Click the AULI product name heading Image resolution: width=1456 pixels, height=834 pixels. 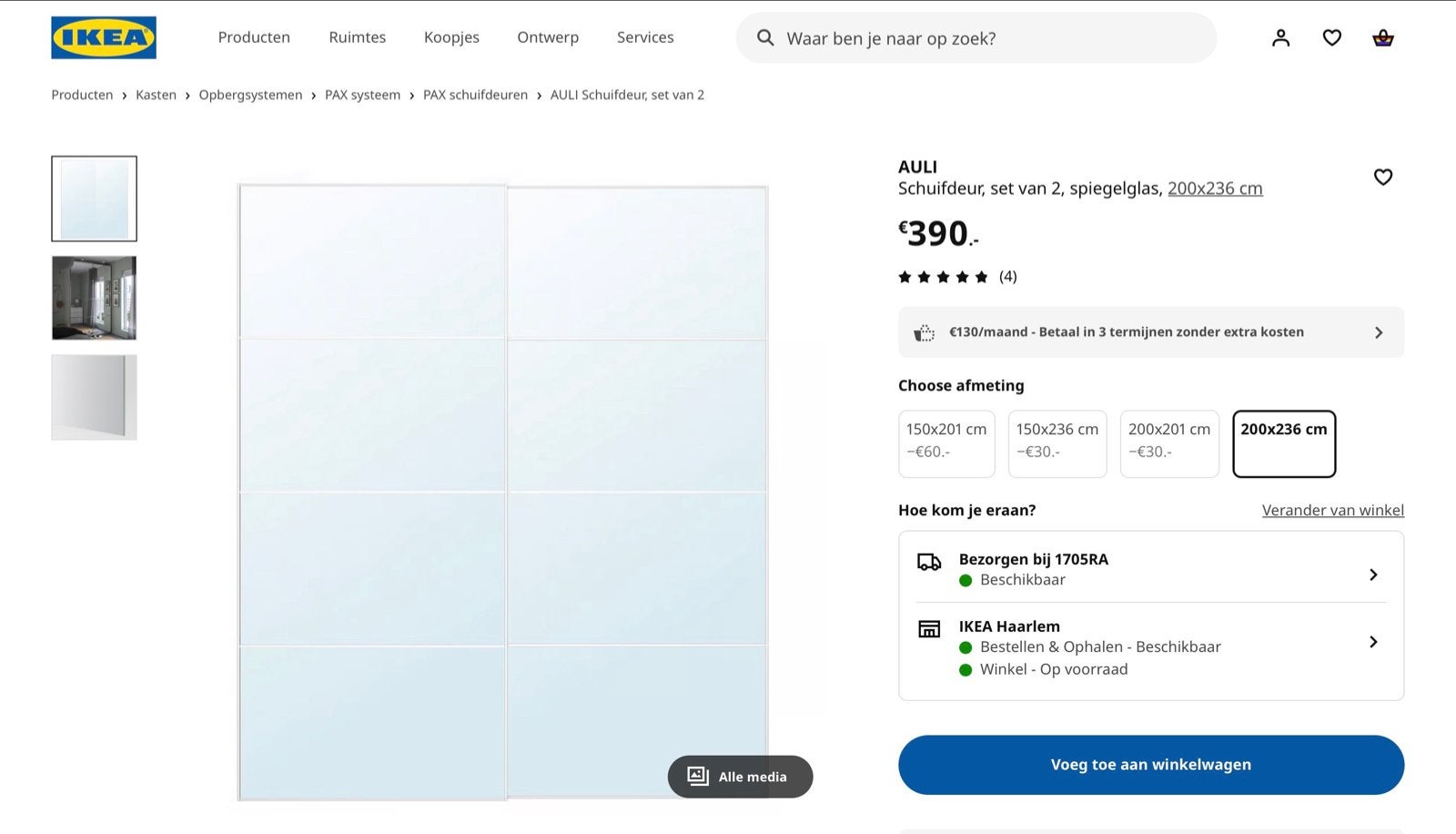[917, 167]
